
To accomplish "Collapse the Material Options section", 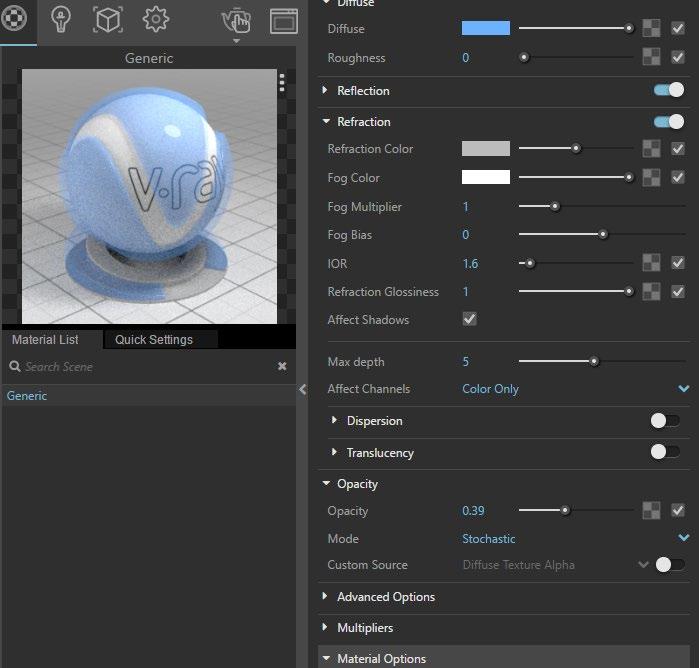I will (326, 658).
